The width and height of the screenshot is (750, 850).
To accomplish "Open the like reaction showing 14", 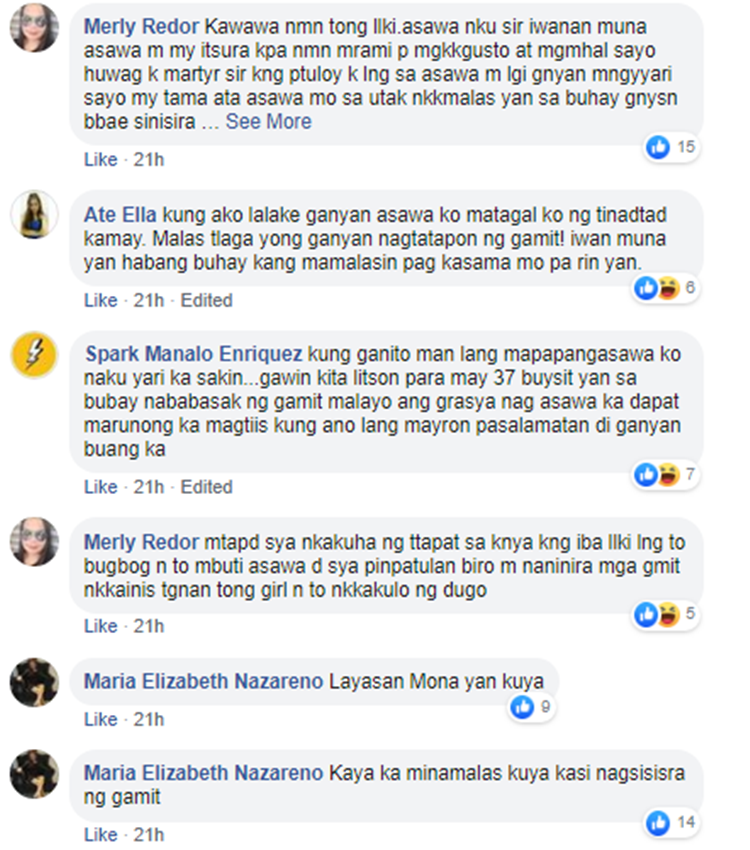I will pos(658,823).
